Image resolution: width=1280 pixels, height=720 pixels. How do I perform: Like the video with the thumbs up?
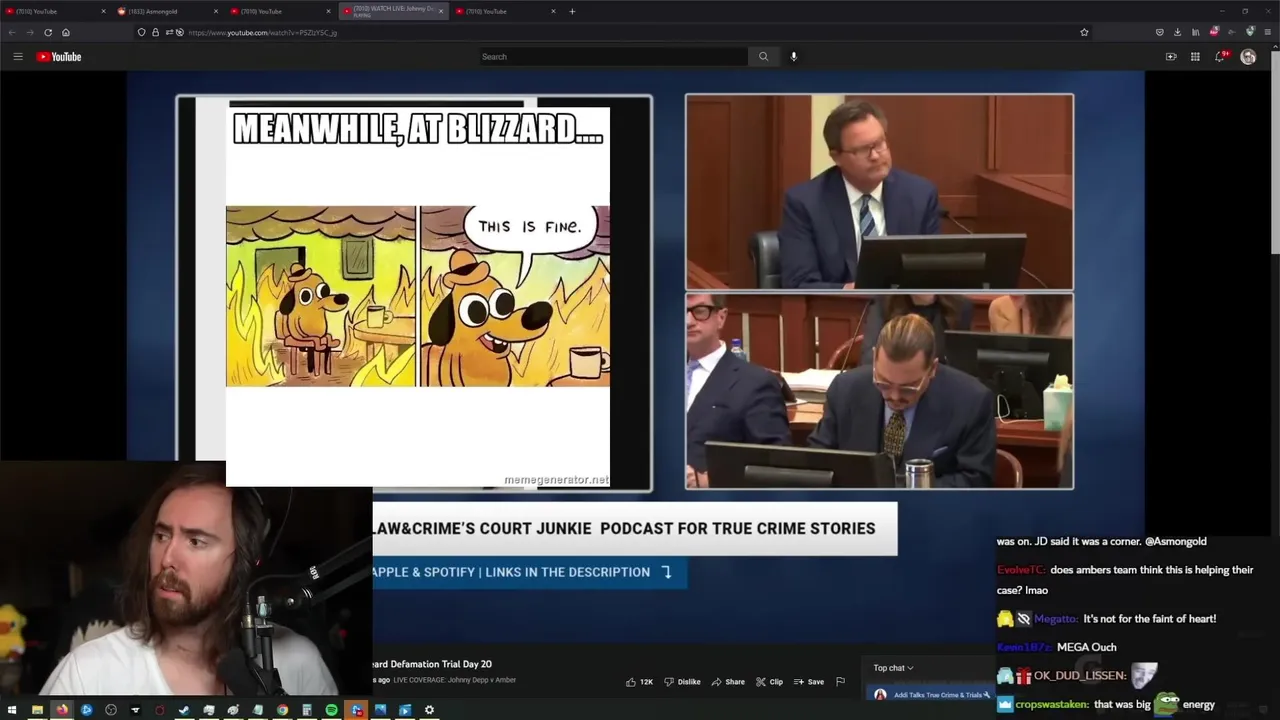639,682
